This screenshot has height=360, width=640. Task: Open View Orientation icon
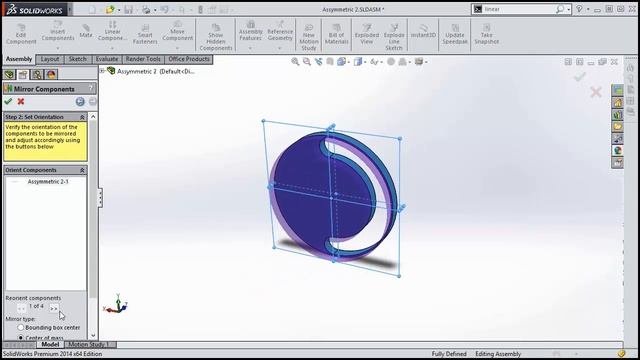pyautogui.click(x=341, y=62)
